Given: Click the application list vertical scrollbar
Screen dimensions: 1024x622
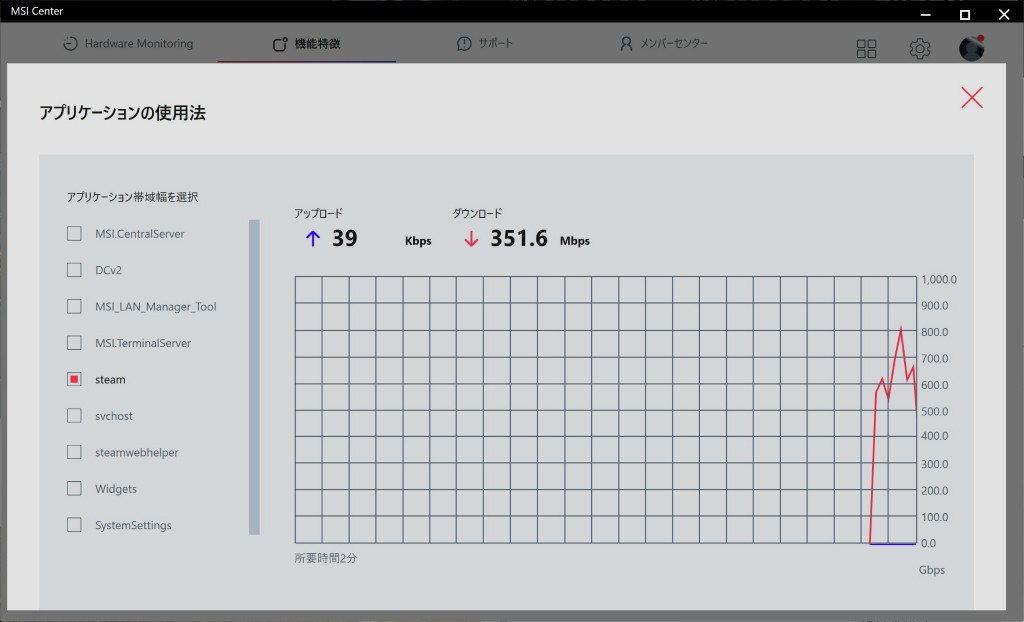Looking at the screenshot, I should [x=254, y=377].
